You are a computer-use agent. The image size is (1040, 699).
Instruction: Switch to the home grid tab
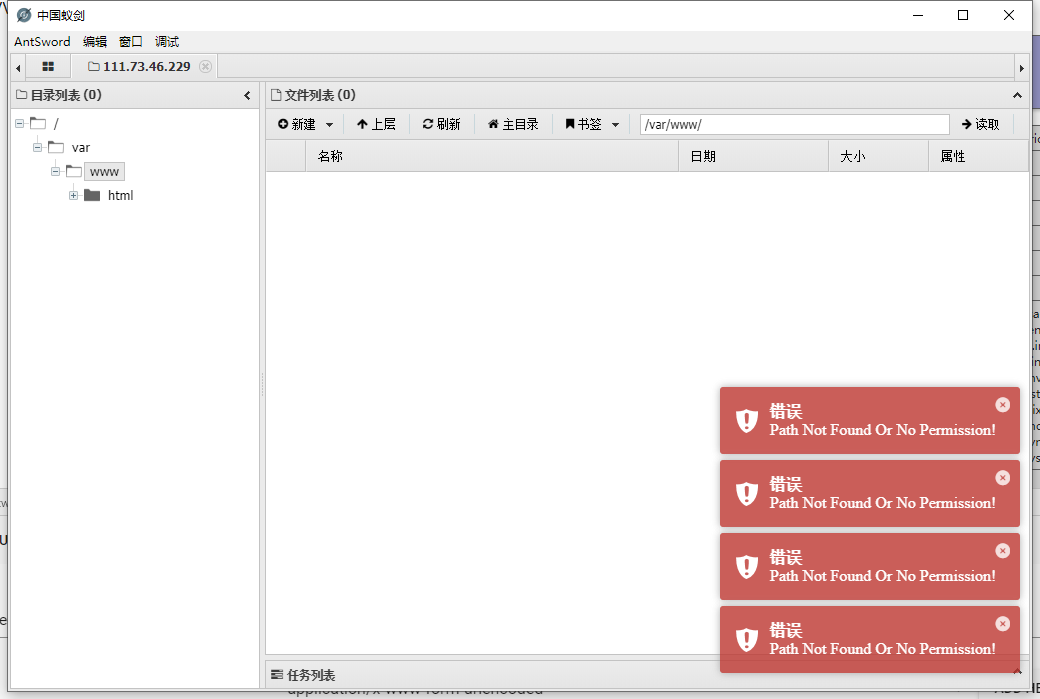(x=48, y=66)
